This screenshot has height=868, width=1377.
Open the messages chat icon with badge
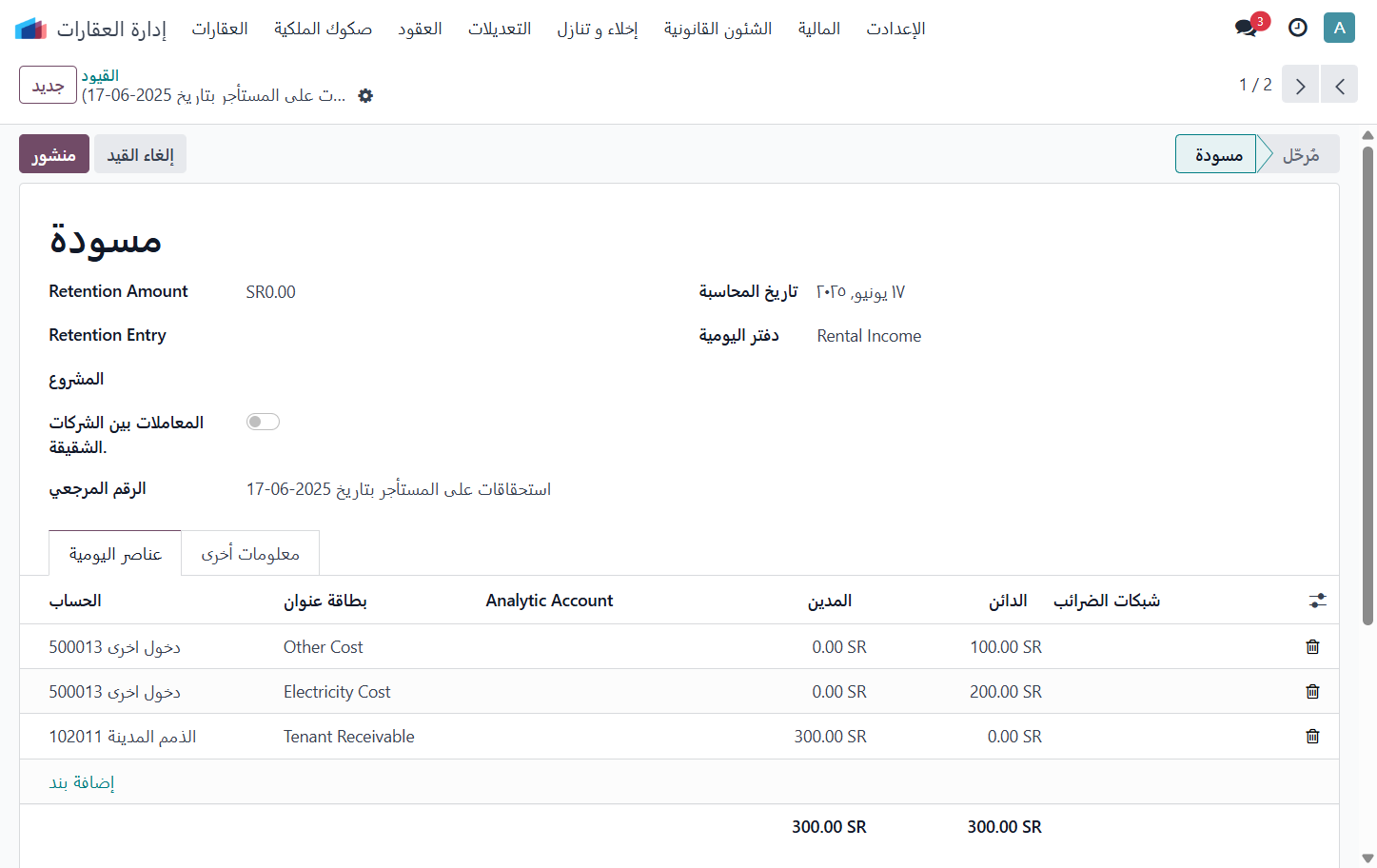pyautogui.click(x=1247, y=28)
